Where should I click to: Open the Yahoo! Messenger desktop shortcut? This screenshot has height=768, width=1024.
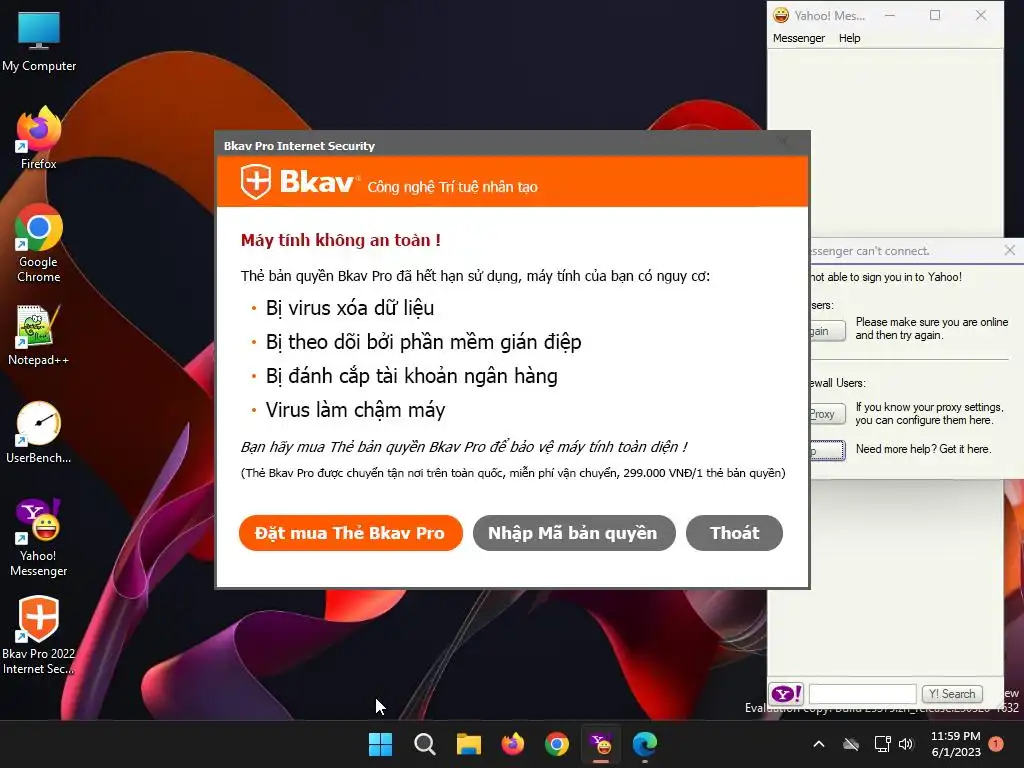pos(39,537)
